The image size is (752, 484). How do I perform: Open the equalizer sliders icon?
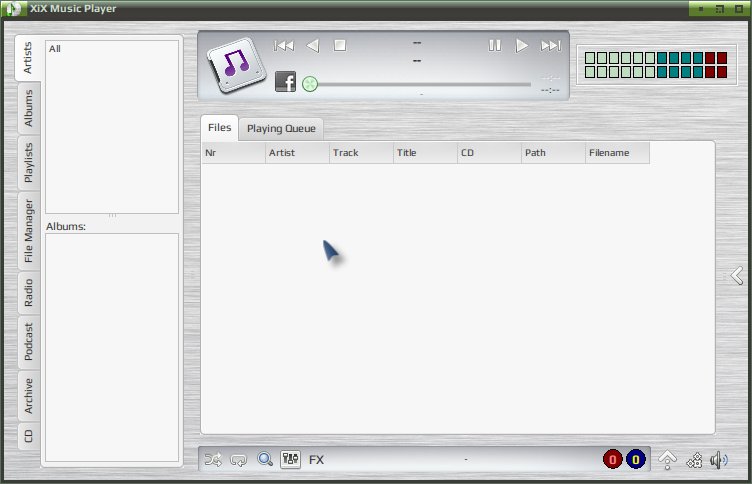pos(291,459)
